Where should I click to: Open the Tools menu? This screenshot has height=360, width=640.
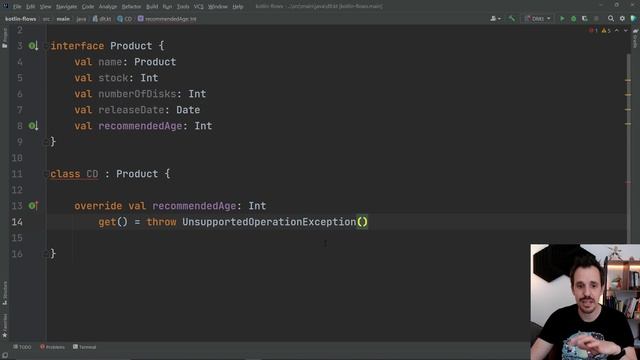183,7
